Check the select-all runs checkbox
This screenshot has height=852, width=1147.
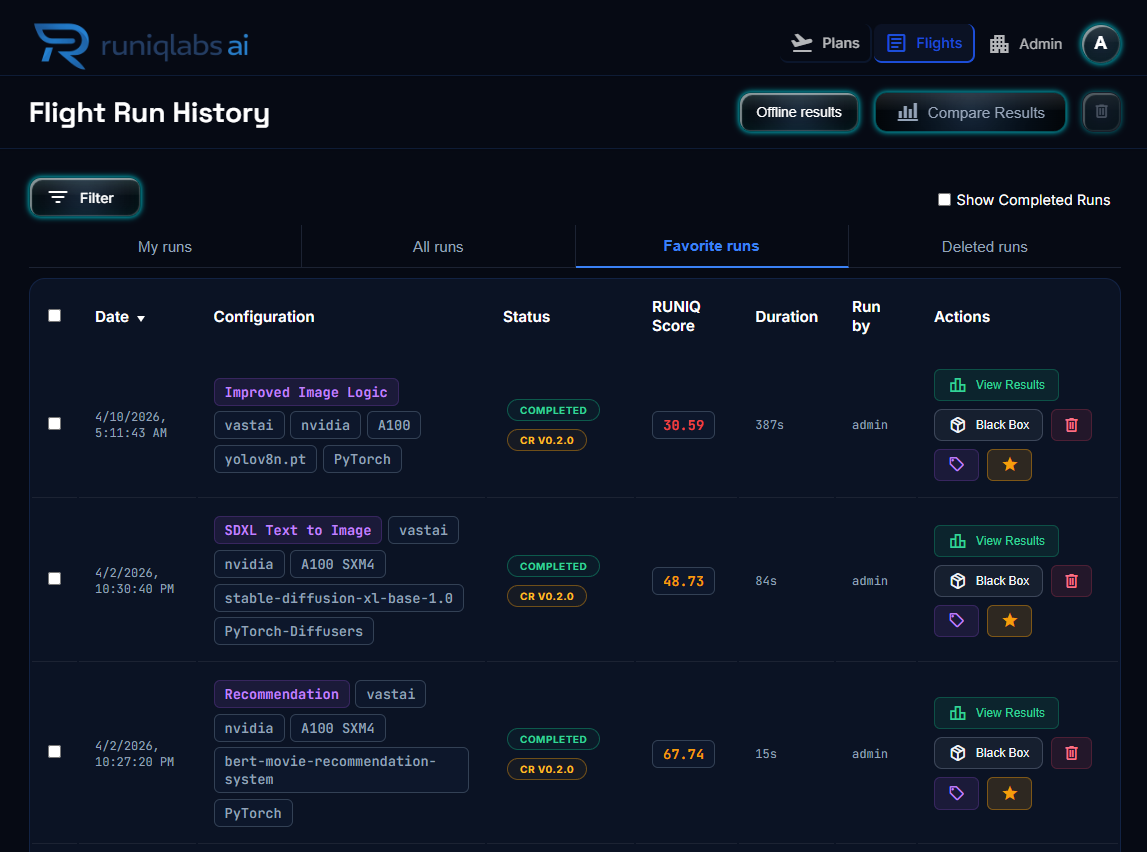[x=54, y=315]
